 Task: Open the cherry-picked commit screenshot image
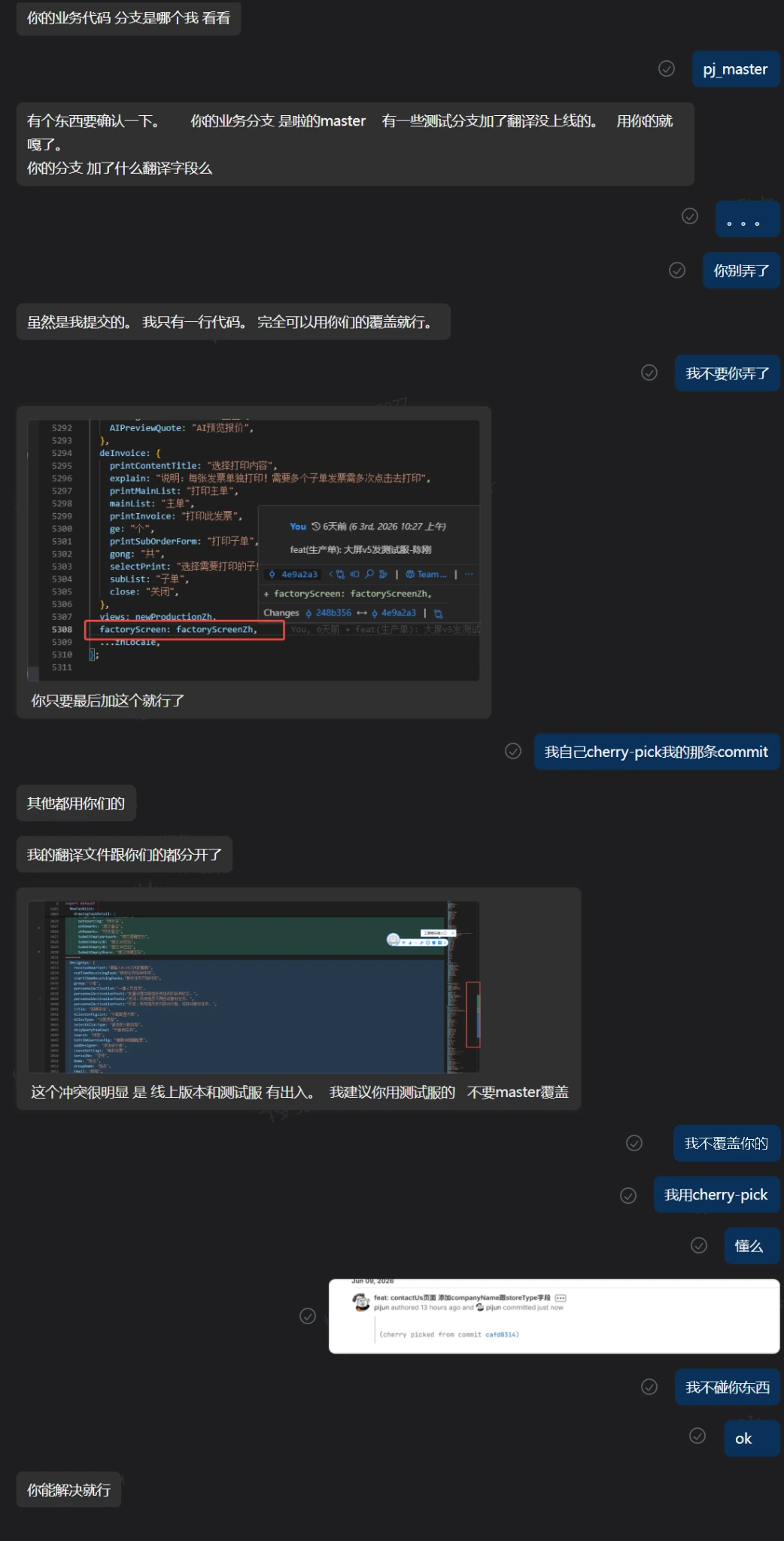(554, 1316)
